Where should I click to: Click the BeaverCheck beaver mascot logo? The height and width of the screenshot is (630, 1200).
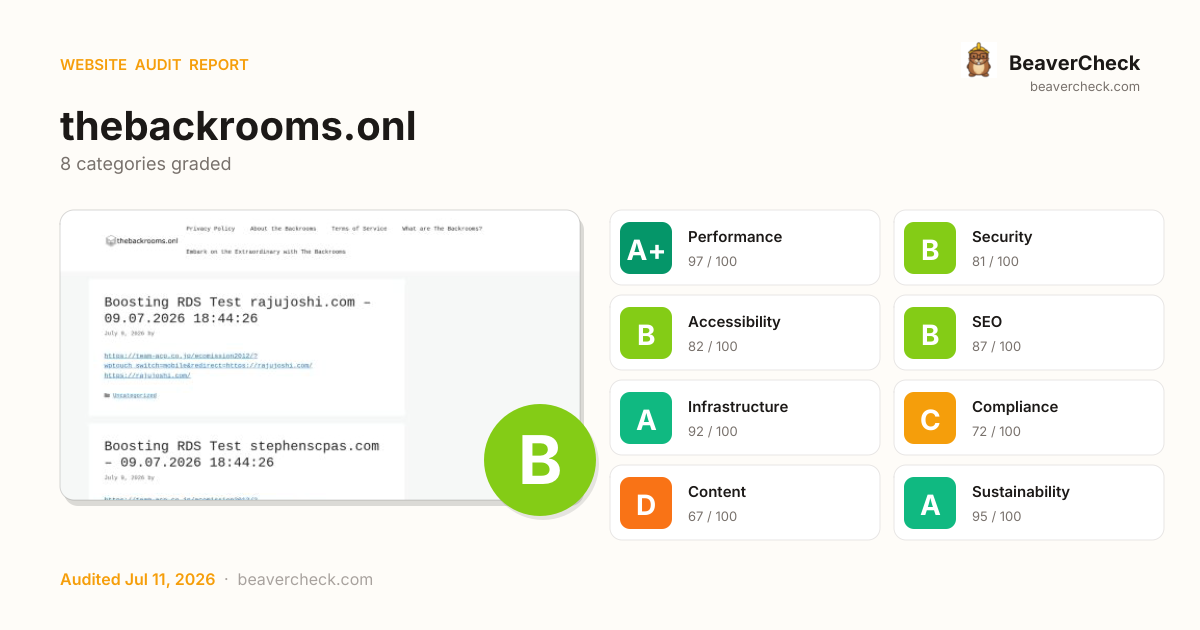click(978, 61)
